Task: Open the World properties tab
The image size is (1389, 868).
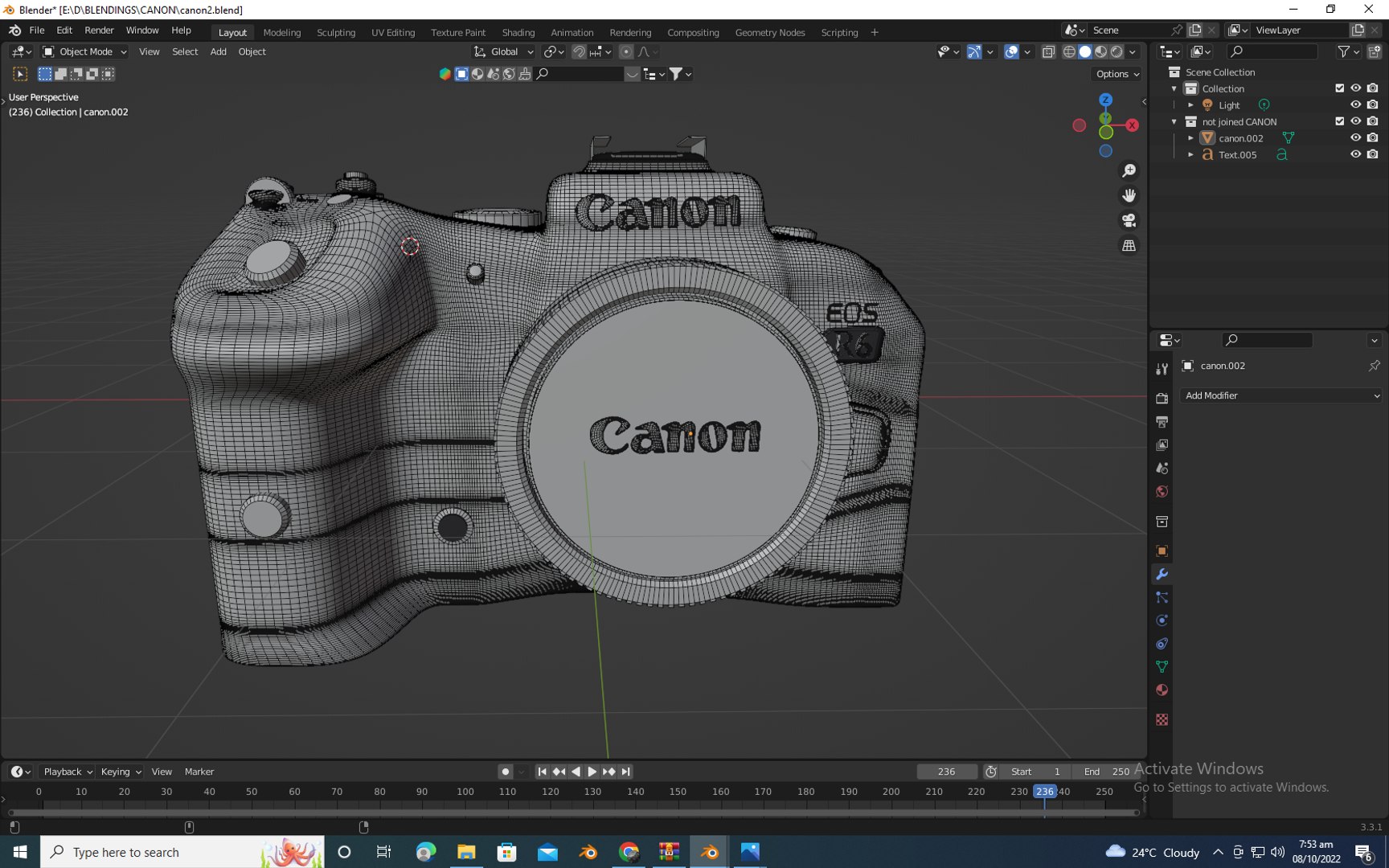Action: coord(1162,491)
